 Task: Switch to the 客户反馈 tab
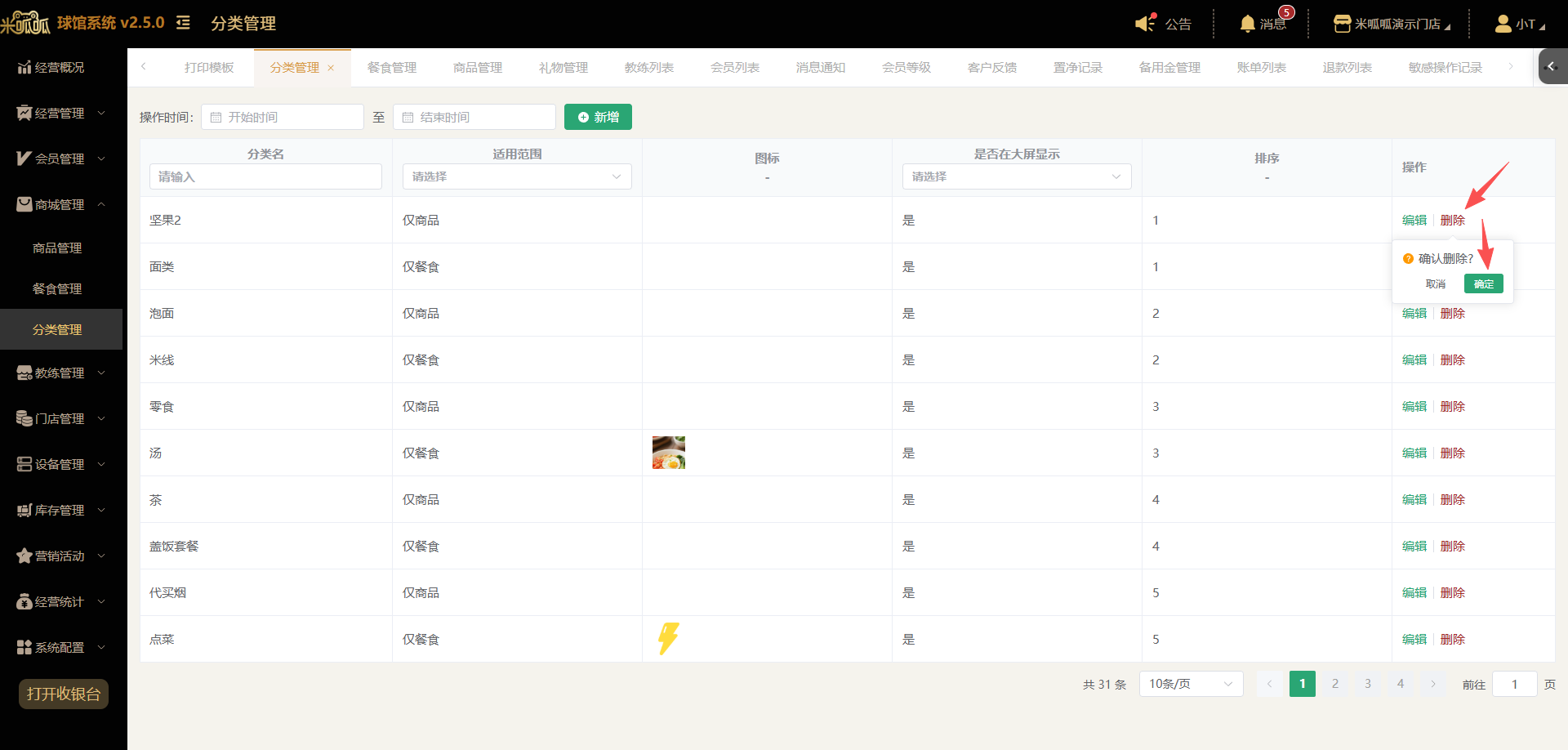(992, 67)
